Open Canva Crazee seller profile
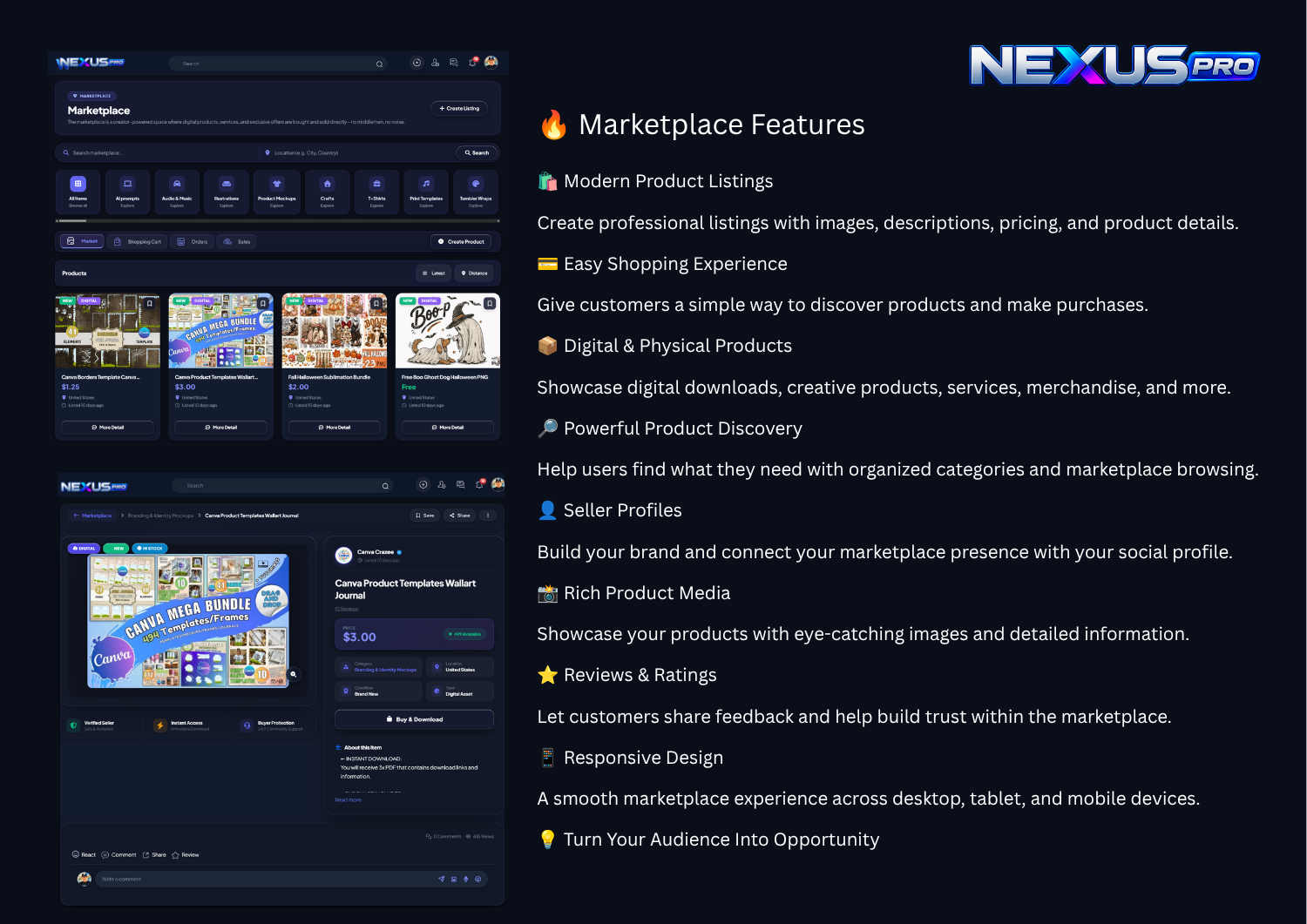The height and width of the screenshot is (924, 1307). [376, 552]
